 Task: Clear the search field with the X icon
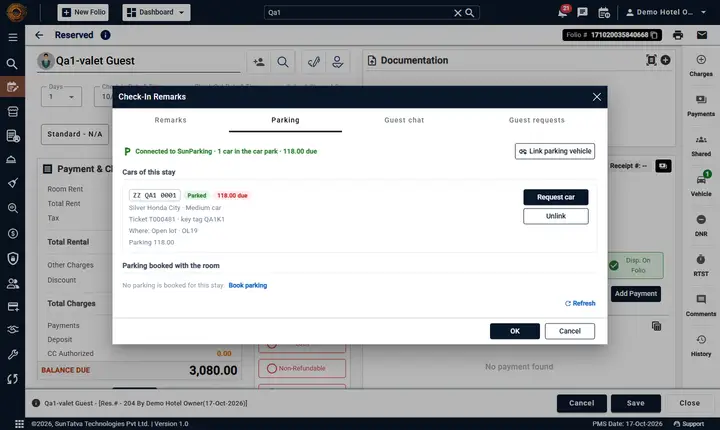(457, 13)
